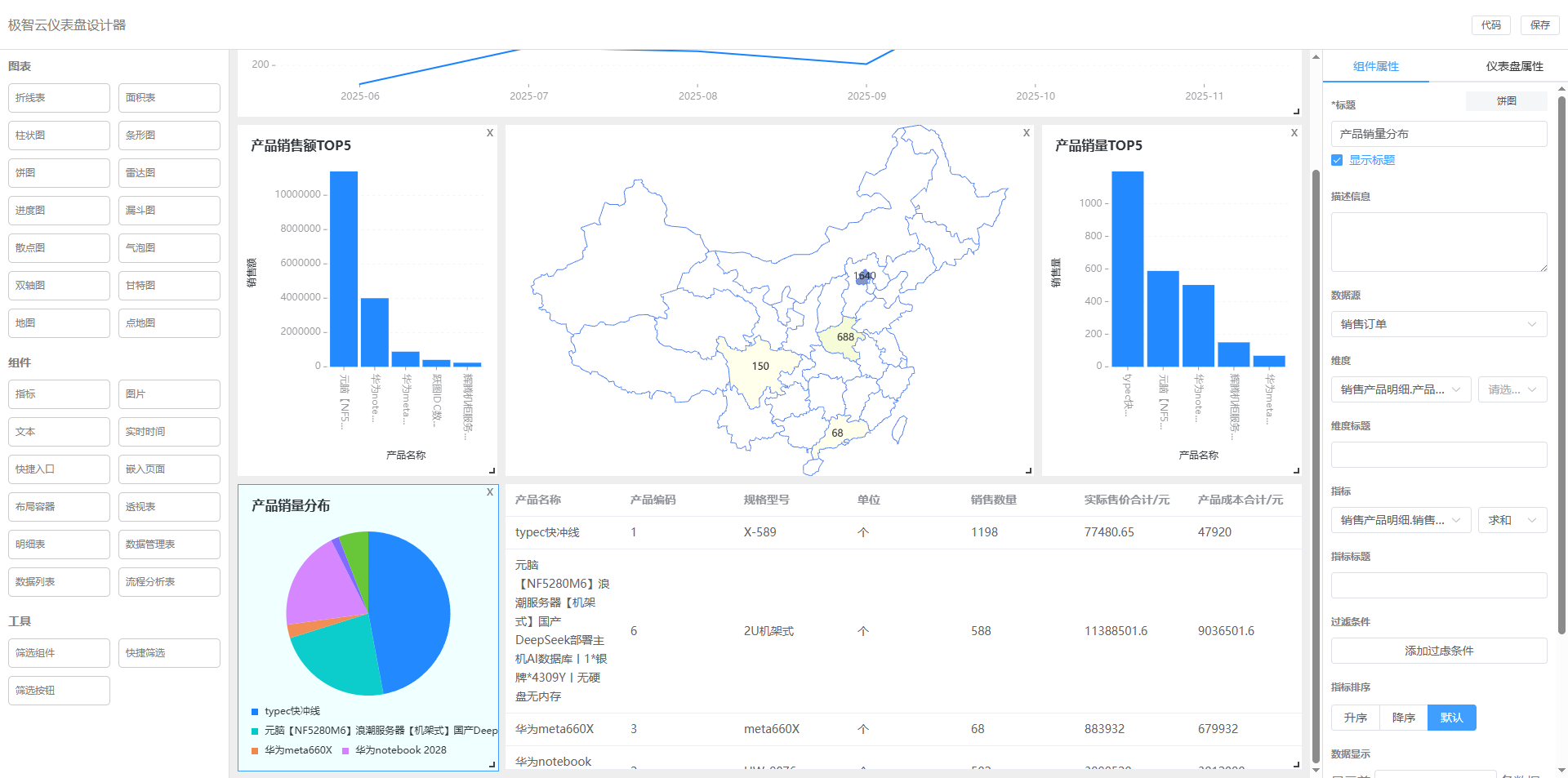Select 降序 sort order
This screenshot has height=778, width=1568.
coord(1403,718)
